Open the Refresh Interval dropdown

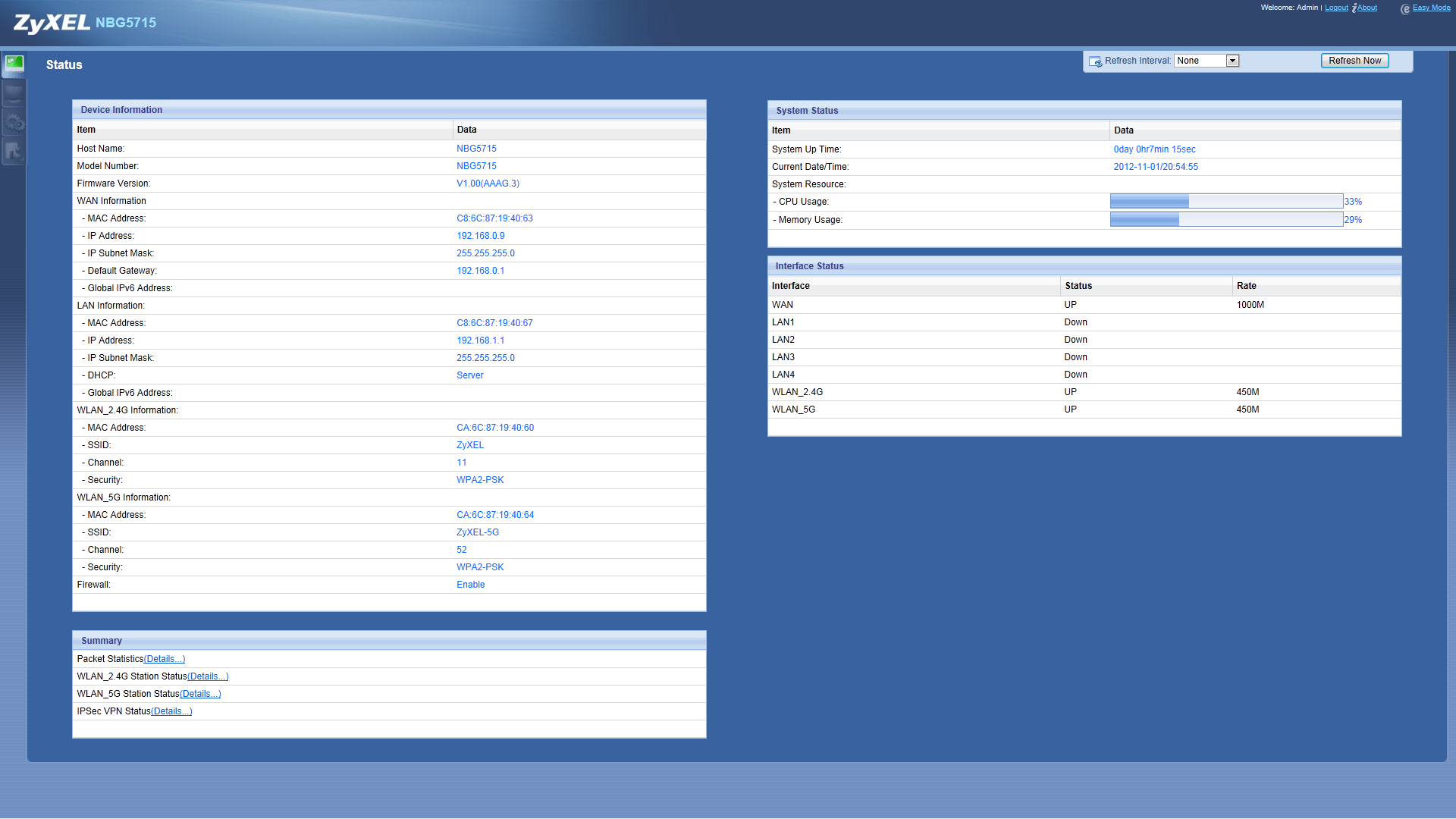coord(1206,61)
